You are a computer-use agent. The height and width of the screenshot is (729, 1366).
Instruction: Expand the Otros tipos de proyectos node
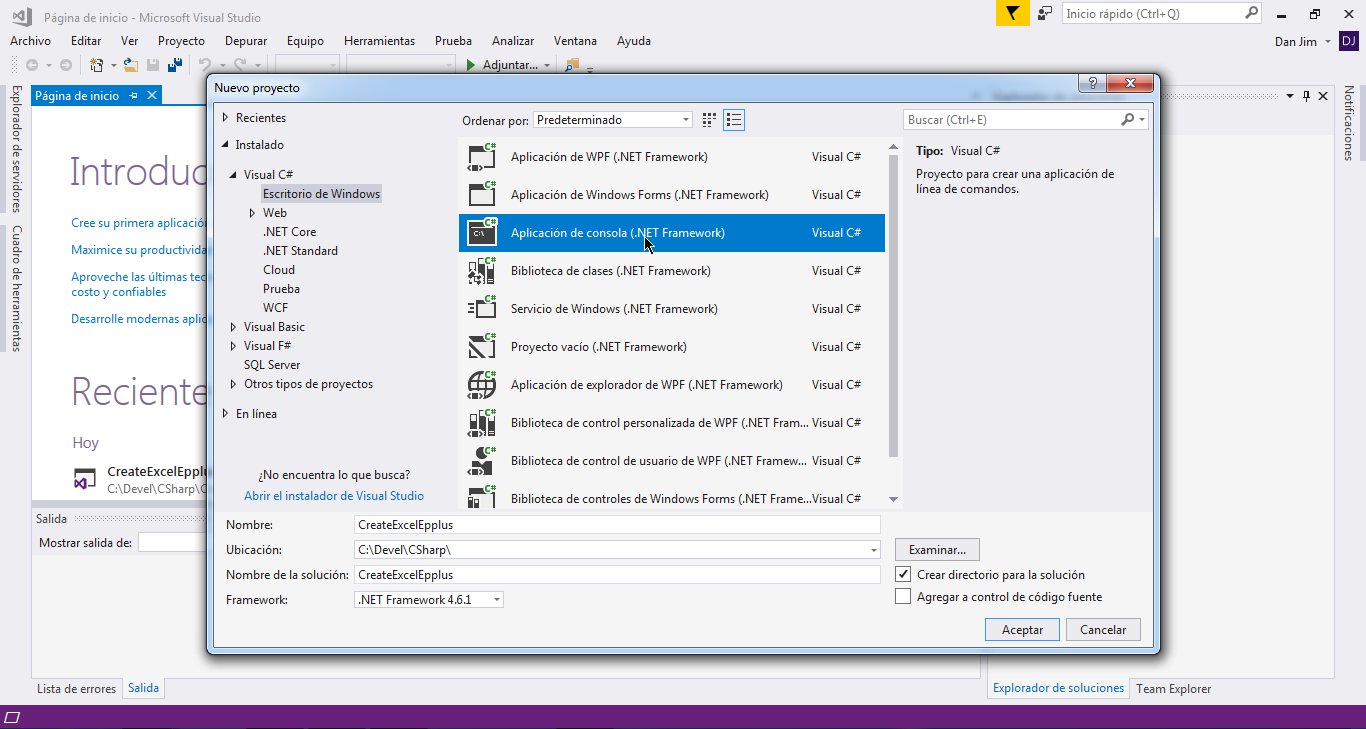234,384
